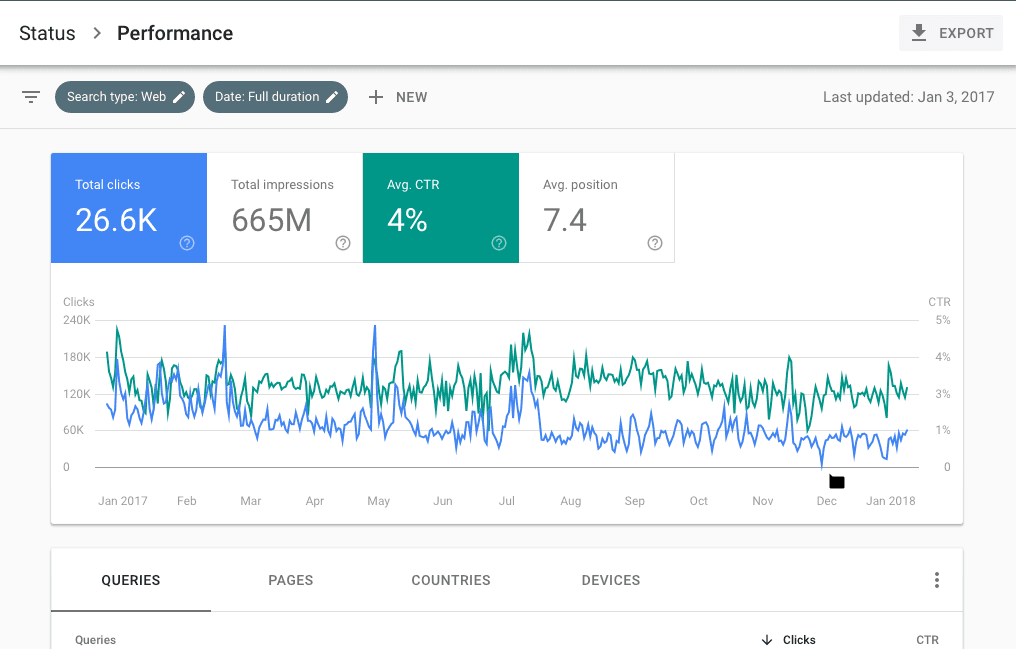Go to Status in the breadcrumb

(x=47, y=33)
